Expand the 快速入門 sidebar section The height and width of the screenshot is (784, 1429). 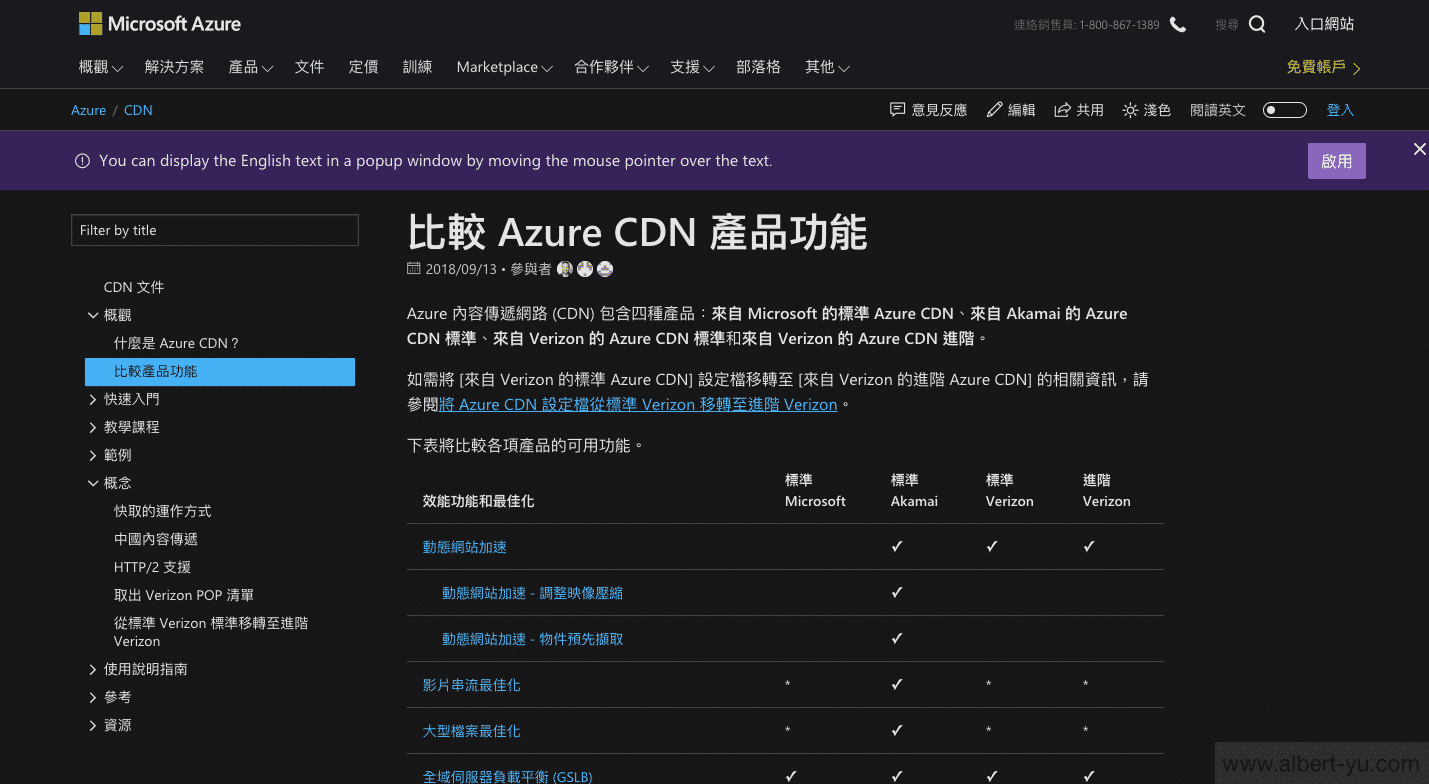(x=93, y=399)
